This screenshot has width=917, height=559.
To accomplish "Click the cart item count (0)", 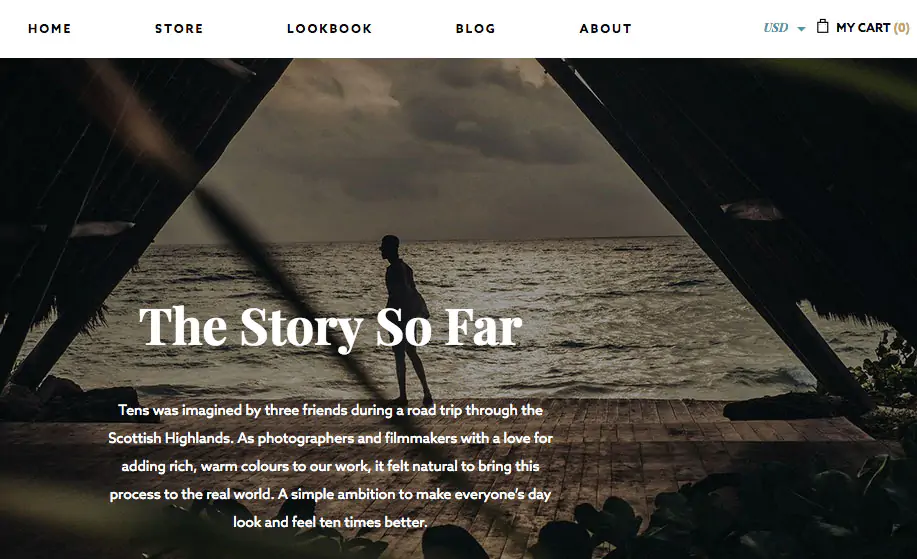I will click(x=902, y=27).
